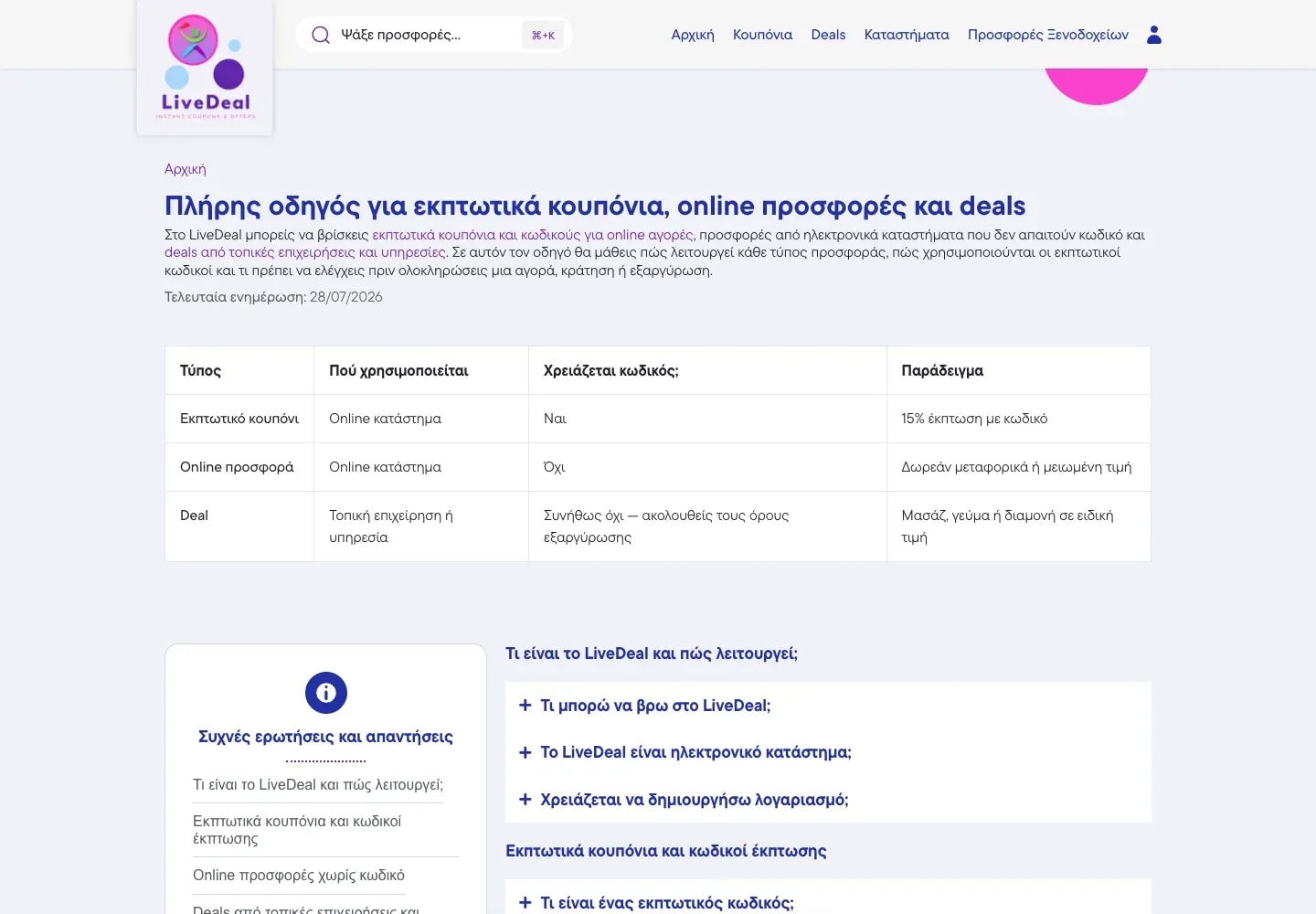Click the 'Συχνές ερωτήσεις και απαντήσεις' heading
Image resolution: width=1316 pixels, height=914 pixels.
(325, 737)
